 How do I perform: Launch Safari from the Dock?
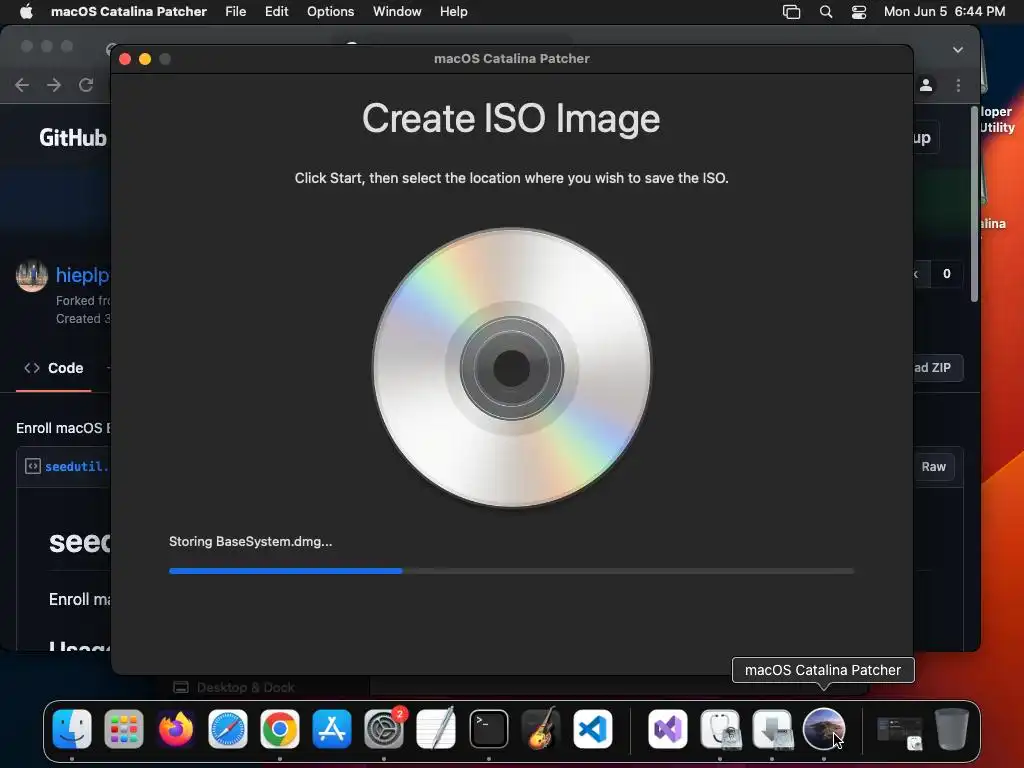click(x=227, y=729)
